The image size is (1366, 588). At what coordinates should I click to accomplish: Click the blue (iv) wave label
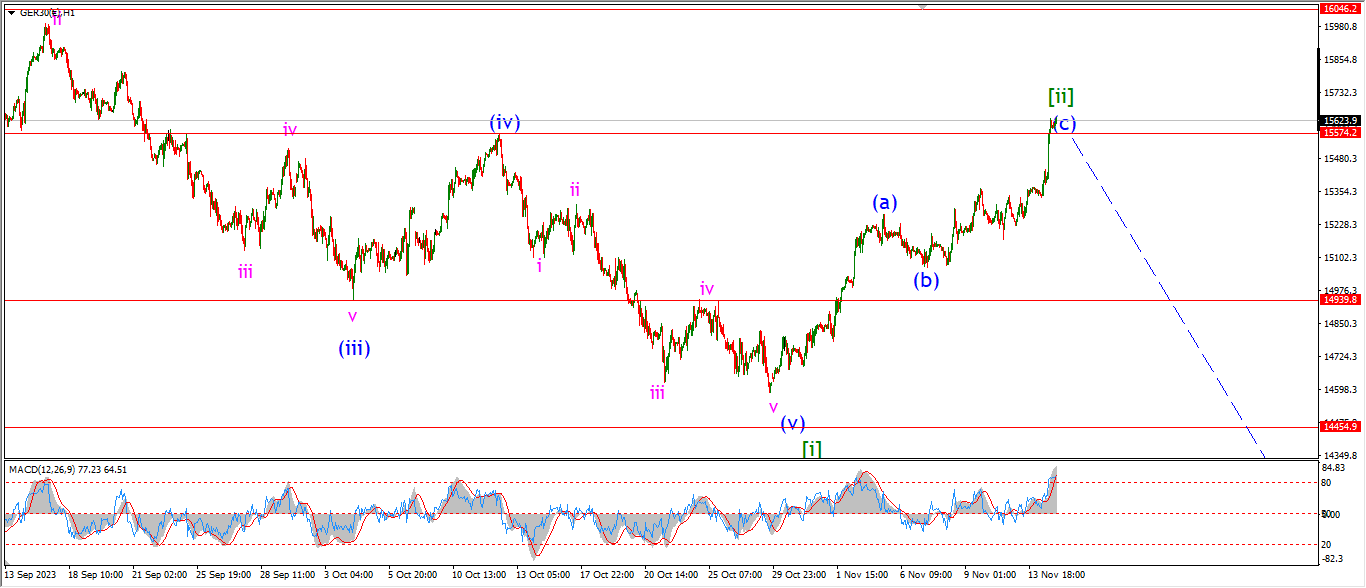pyautogui.click(x=504, y=123)
